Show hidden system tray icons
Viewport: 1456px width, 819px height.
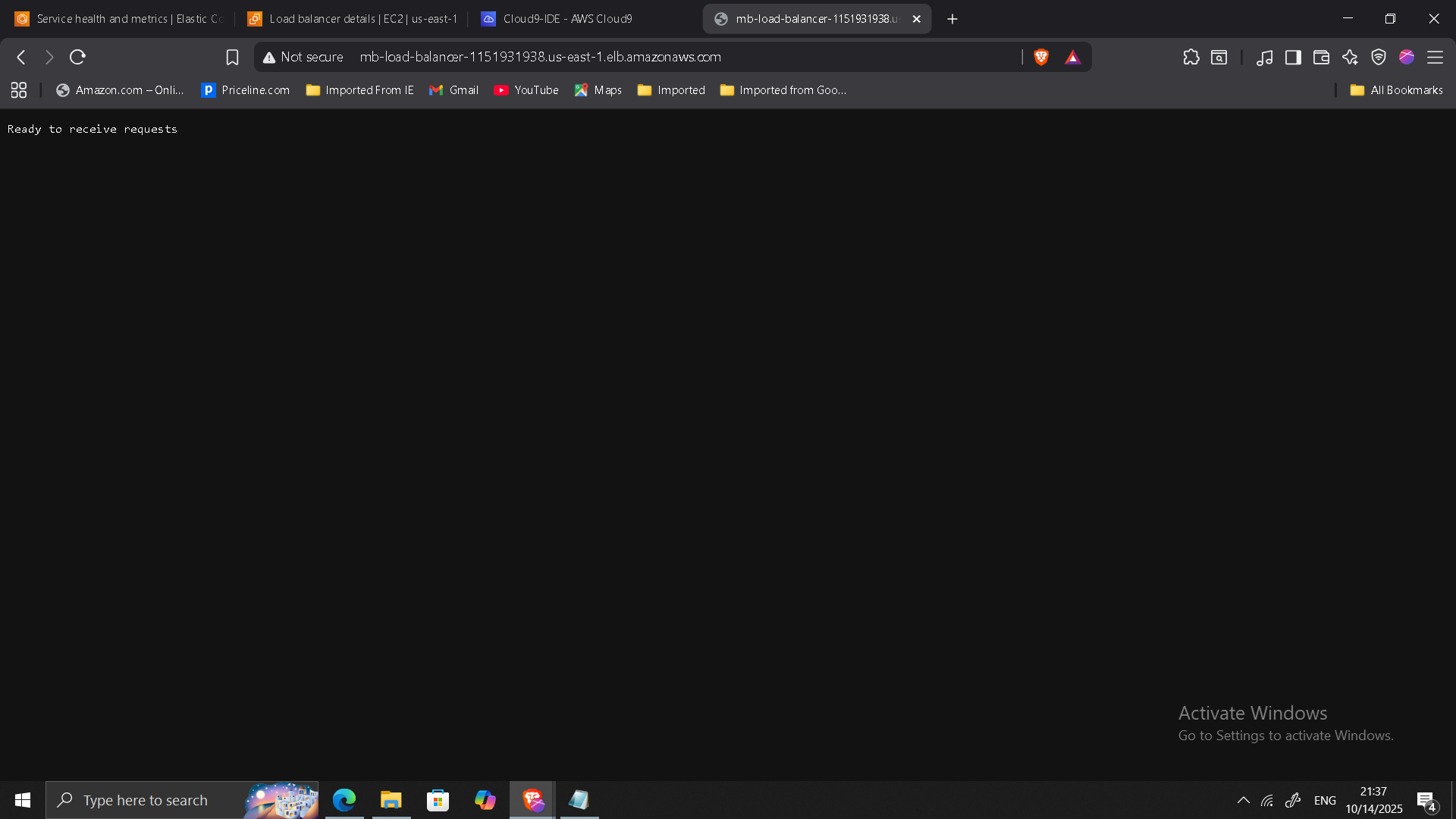pyautogui.click(x=1244, y=800)
